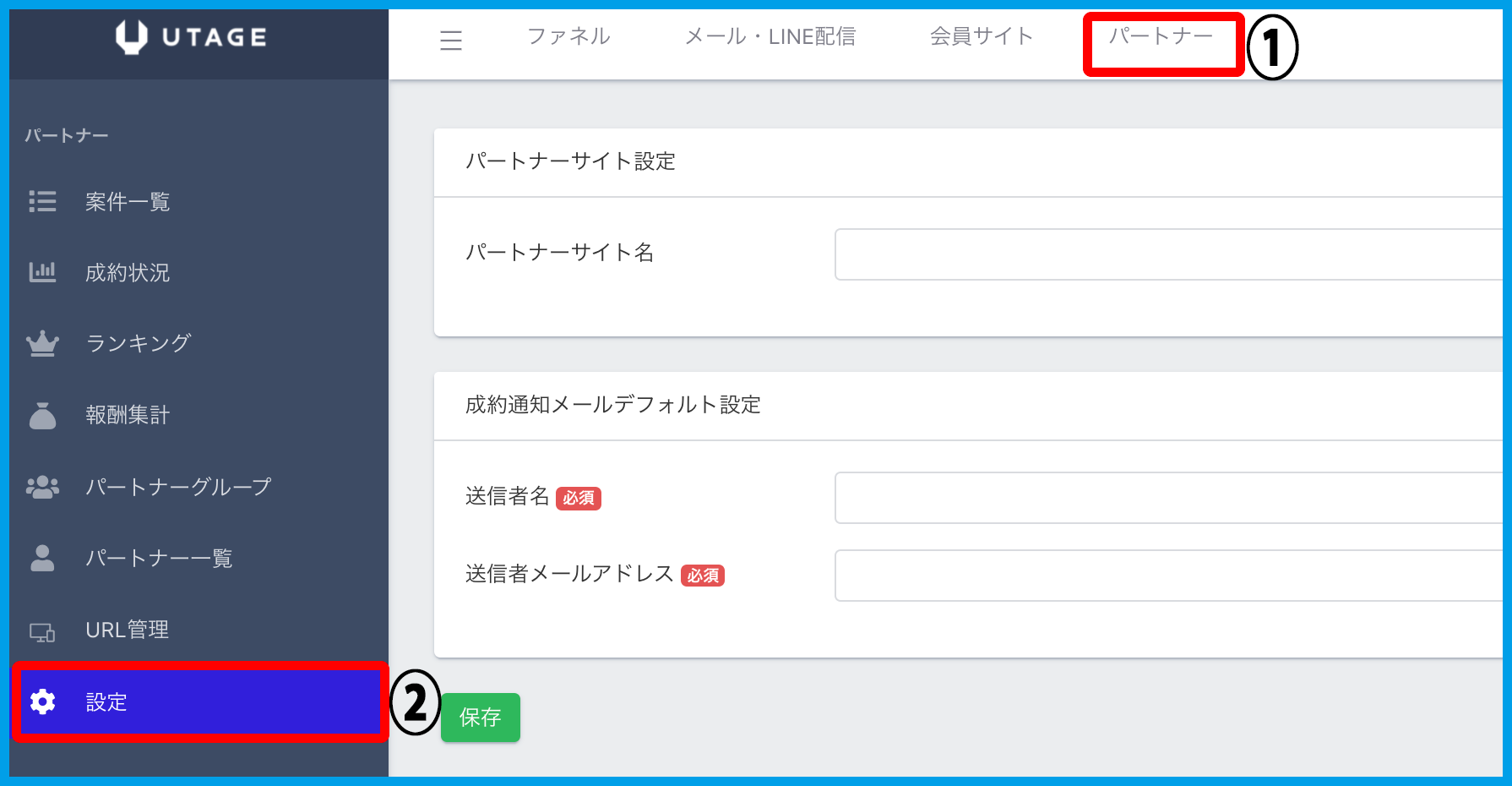Open the ファネル tab
The height and width of the screenshot is (786, 1512).
pyautogui.click(x=568, y=36)
